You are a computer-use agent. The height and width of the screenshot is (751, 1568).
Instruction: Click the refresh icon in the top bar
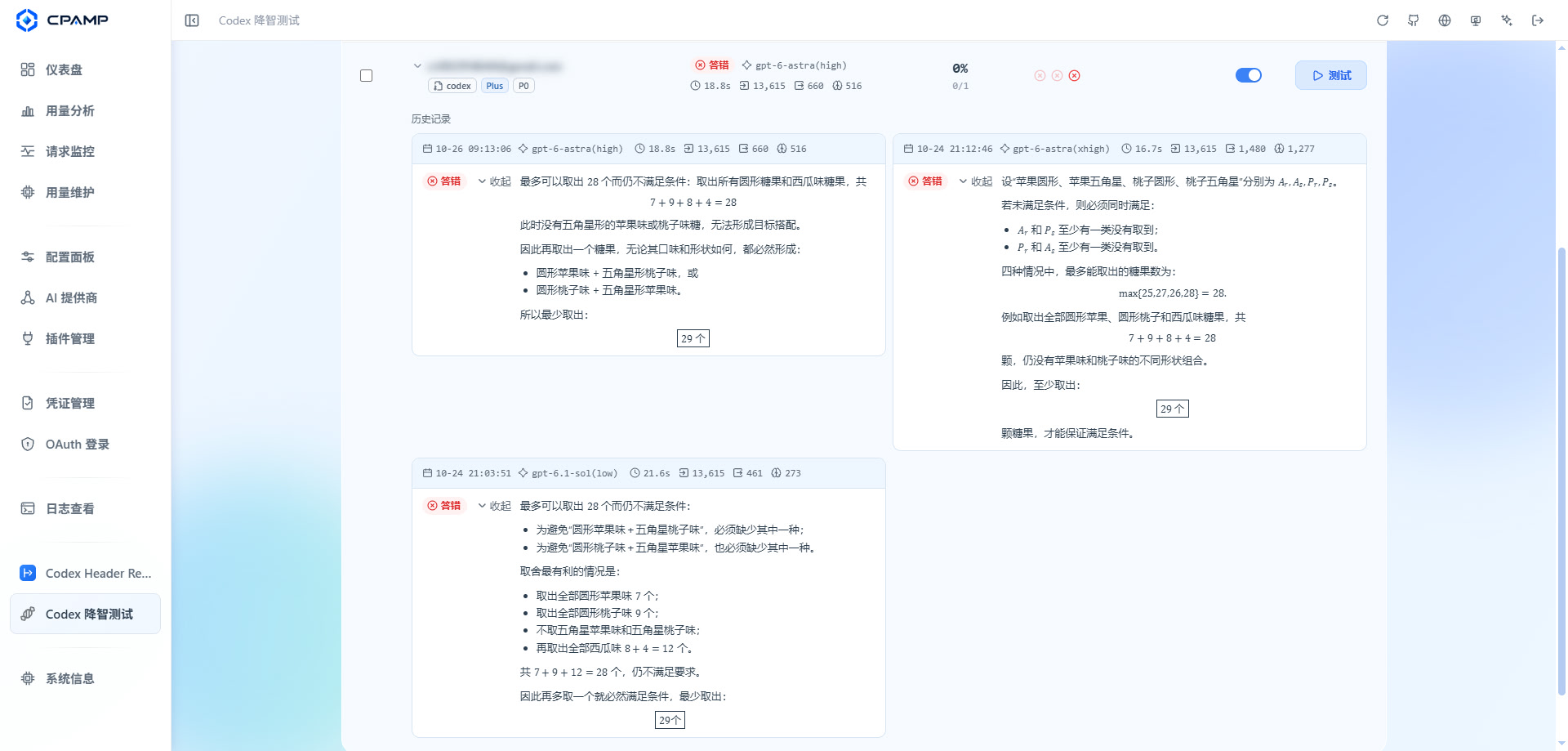pos(1383,20)
